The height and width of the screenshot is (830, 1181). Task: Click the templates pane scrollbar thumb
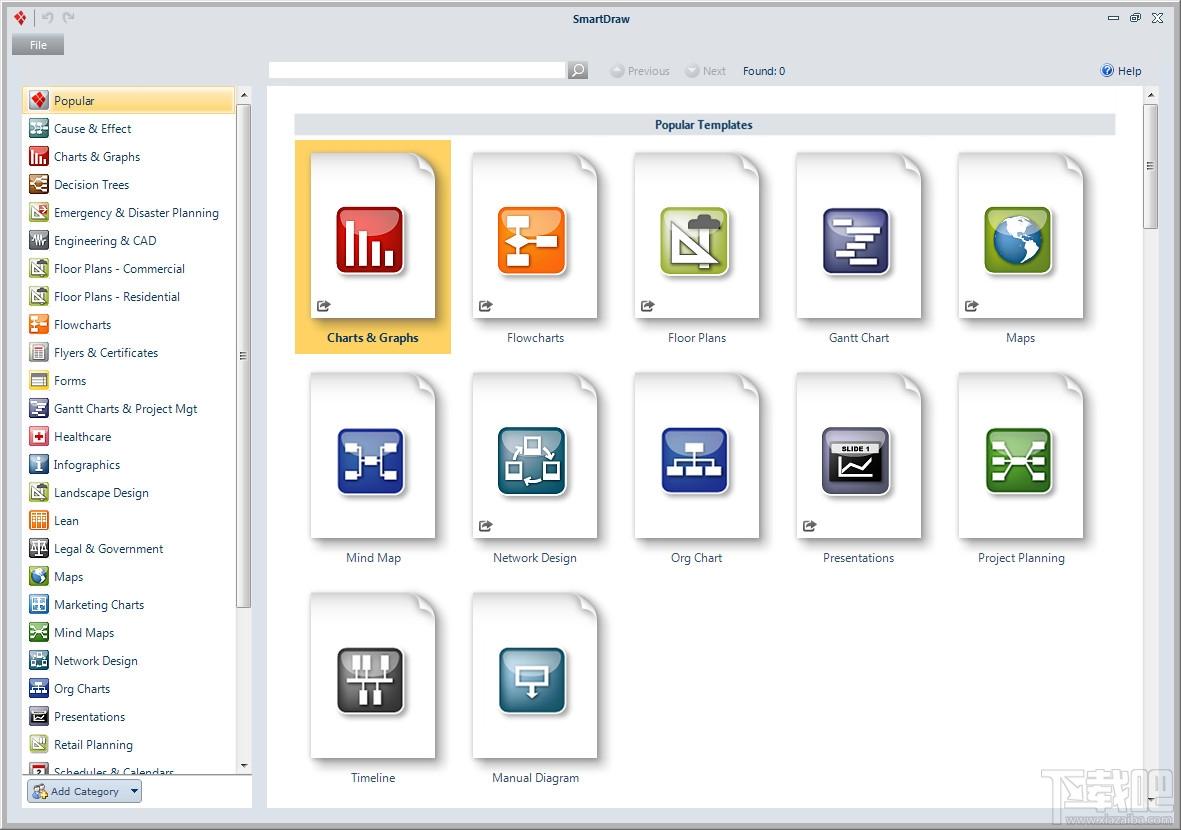1149,166
